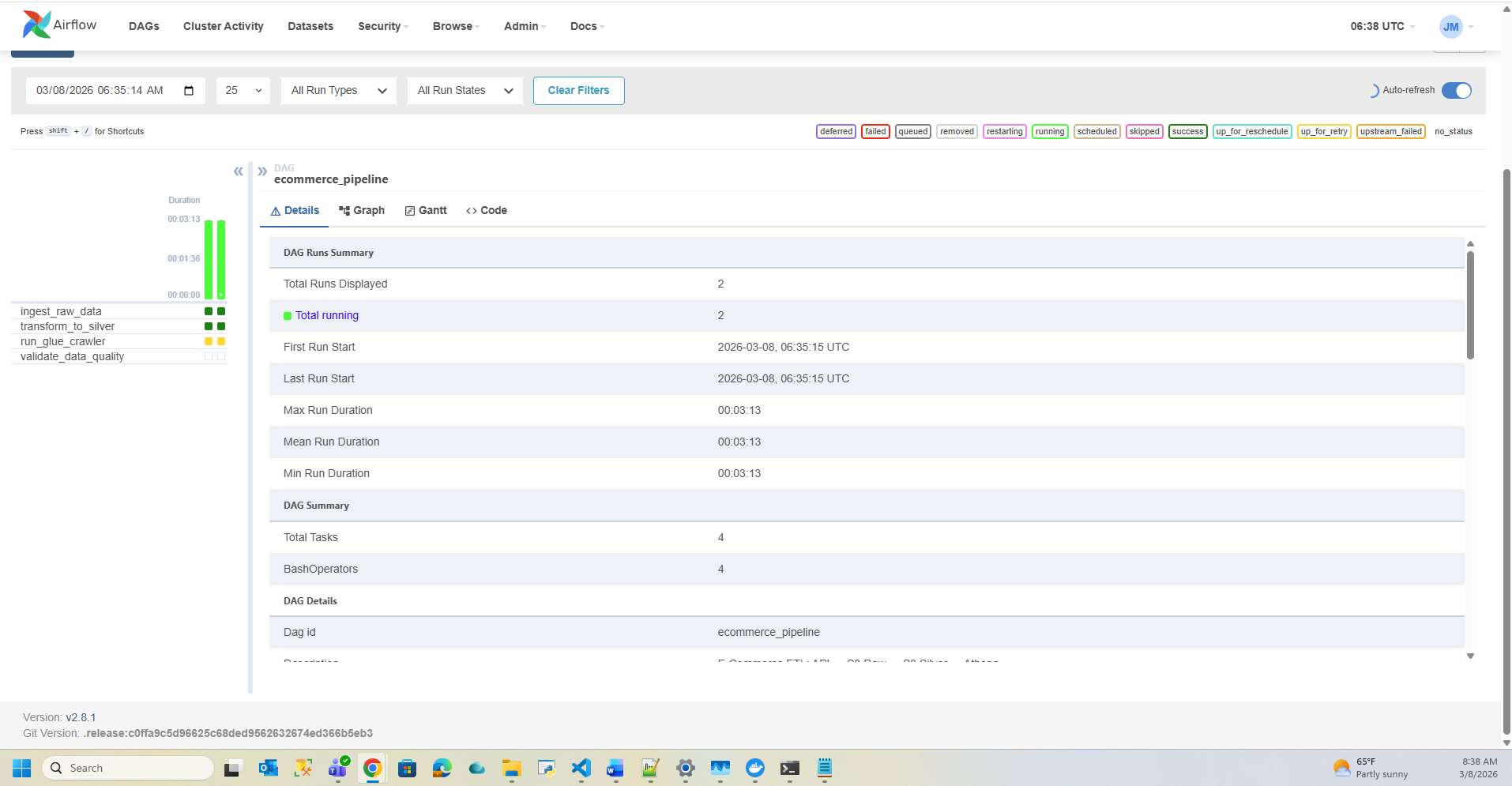This screenshot has height=786, width=1512.
Task: Open Chrome from the taskbar
Action: pos(372,767)
